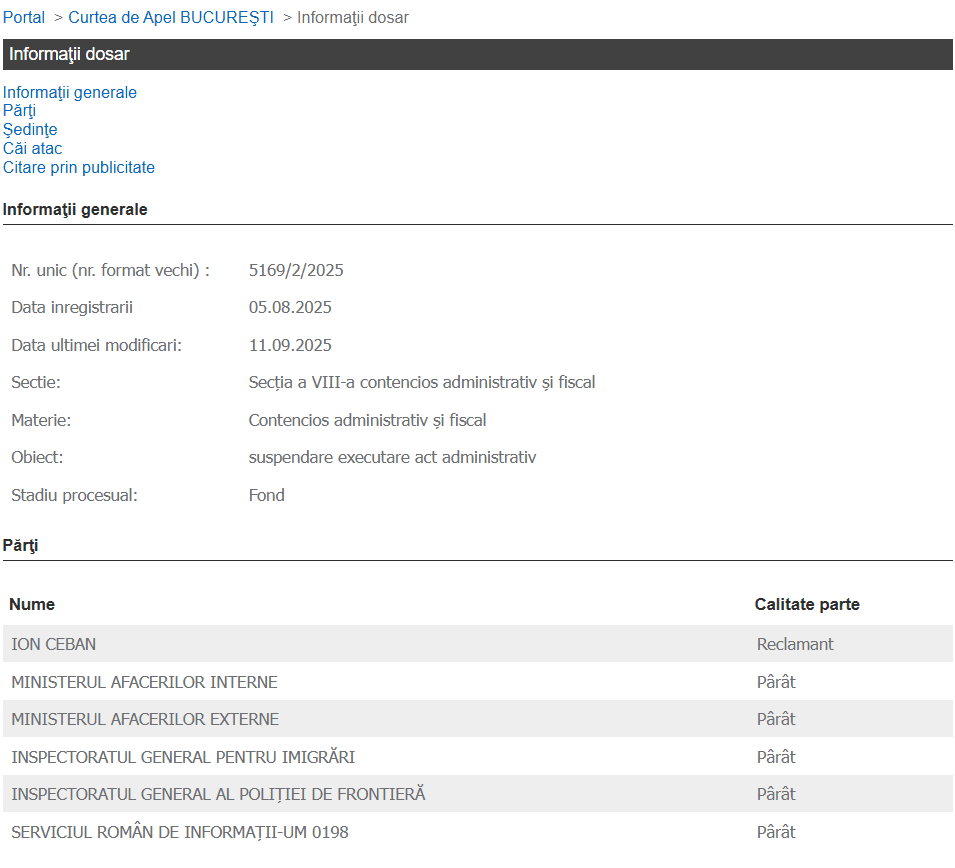Screen dimensions: 955x868
Task: Select registration date 05.08.2025
Action: [290, 308]
